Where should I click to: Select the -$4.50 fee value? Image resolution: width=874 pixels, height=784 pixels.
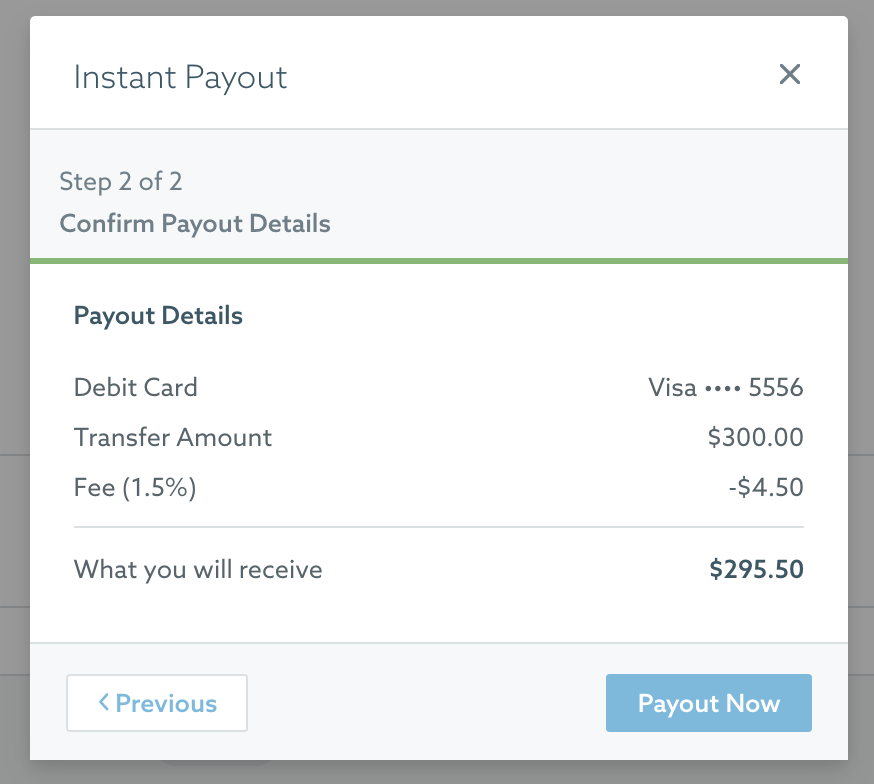(x=766, y=488)
